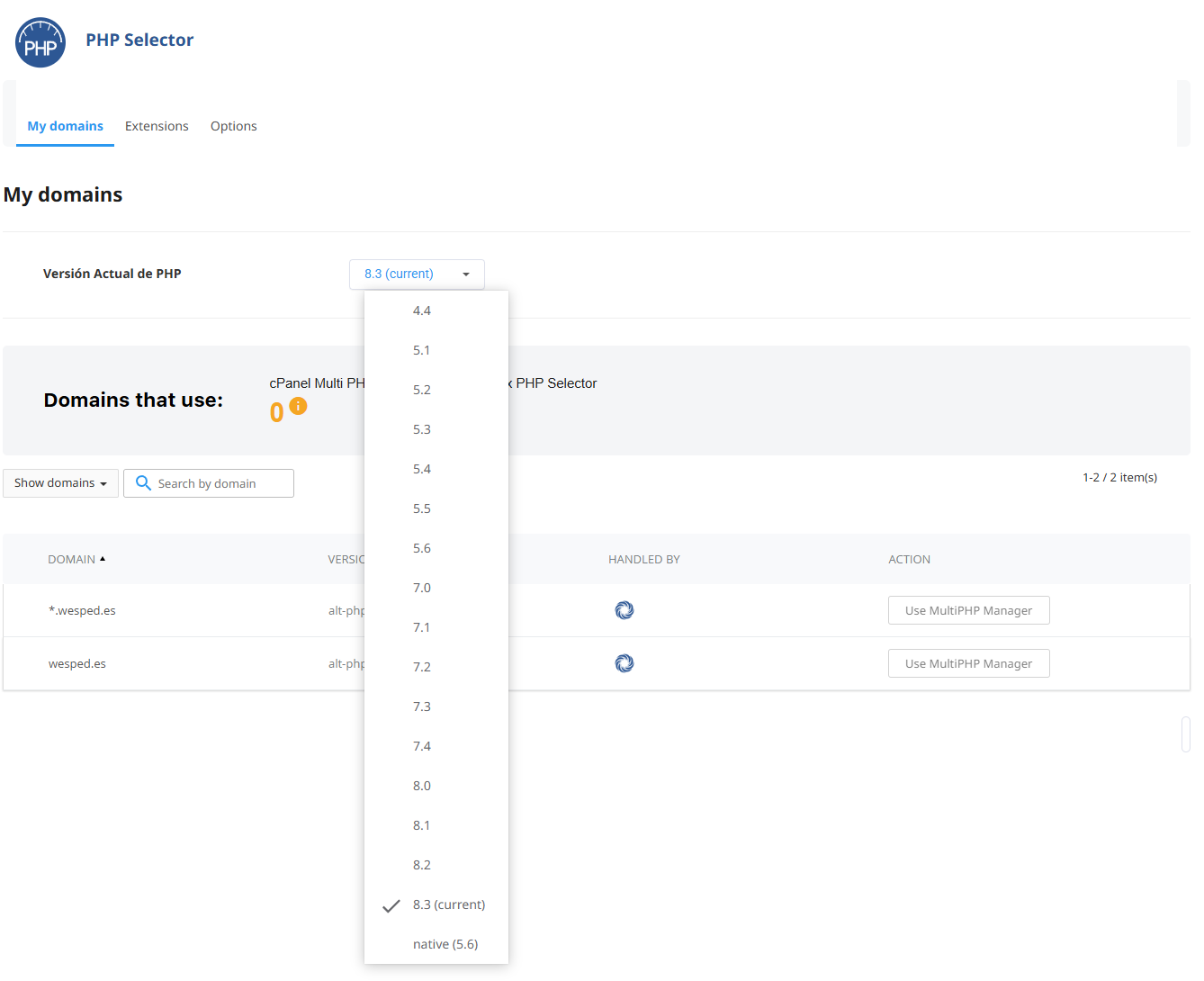Screen dimensions: 1204x981
Task: Go to the My domains tab
Action: (65, 126)
